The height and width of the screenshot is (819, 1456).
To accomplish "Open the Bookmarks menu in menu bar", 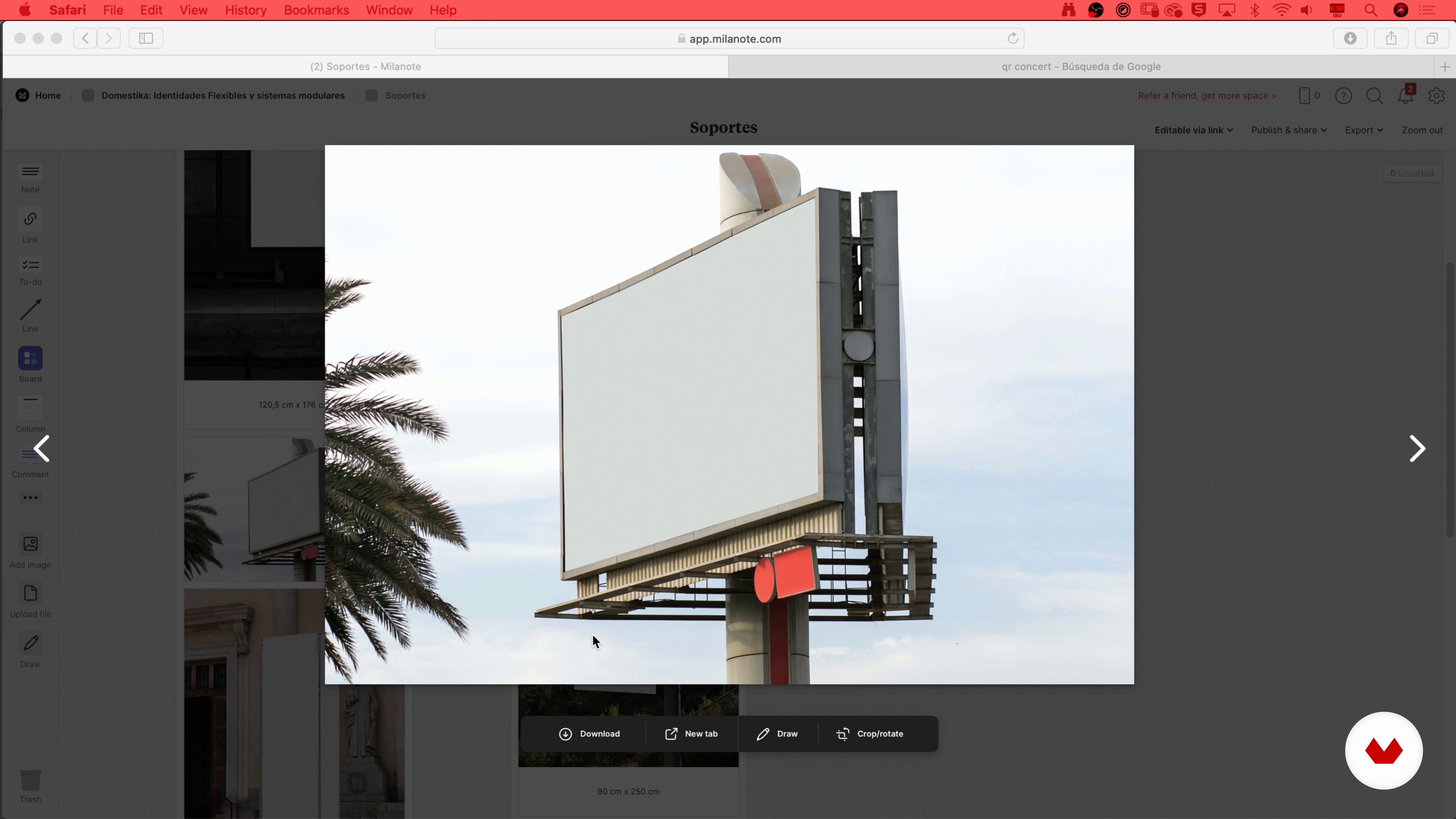I will click(316, 10).
